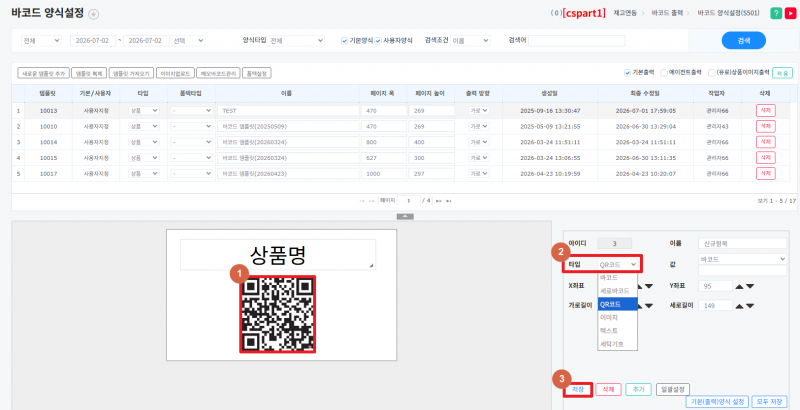
Task: Choose QR코드 from the type list
Action: point(618,304)
